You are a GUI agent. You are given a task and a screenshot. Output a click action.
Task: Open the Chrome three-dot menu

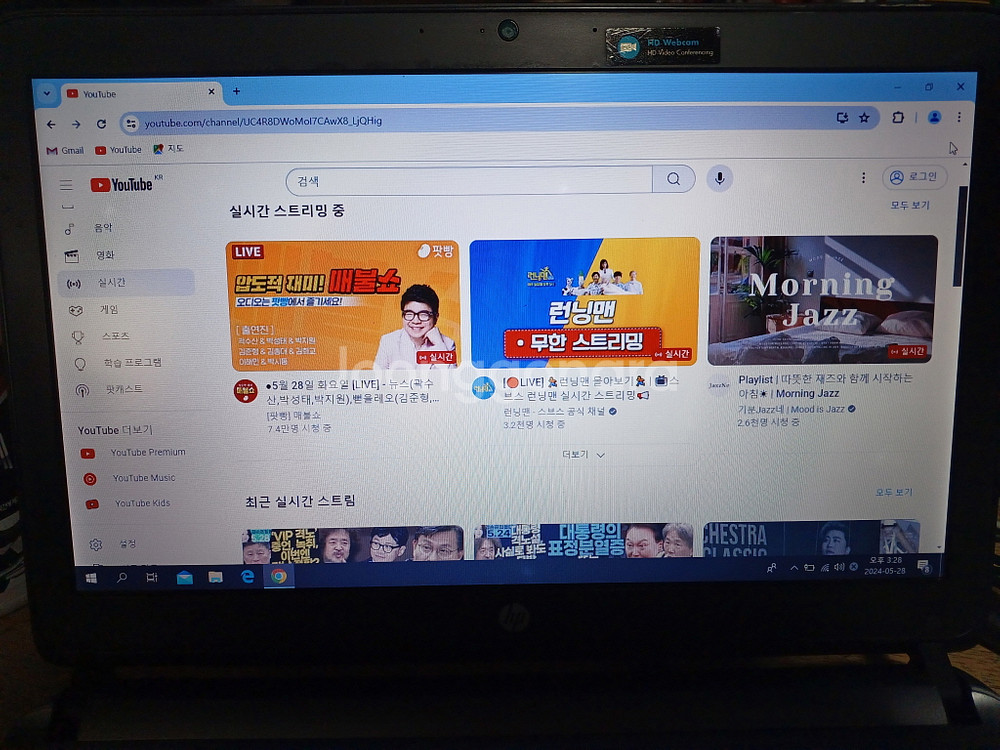(959, 117)
